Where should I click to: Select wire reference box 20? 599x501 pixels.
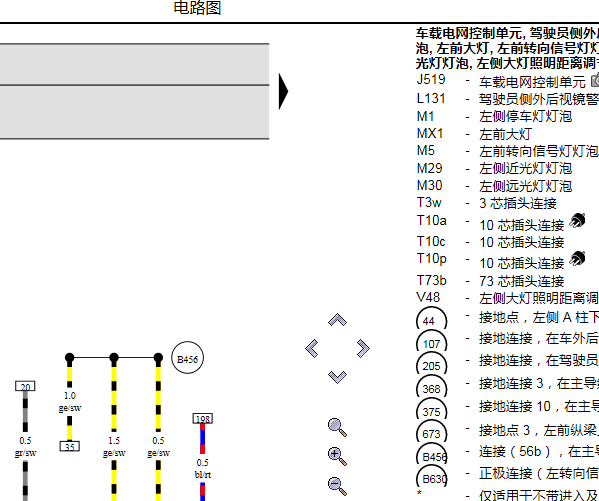point(25,386)
